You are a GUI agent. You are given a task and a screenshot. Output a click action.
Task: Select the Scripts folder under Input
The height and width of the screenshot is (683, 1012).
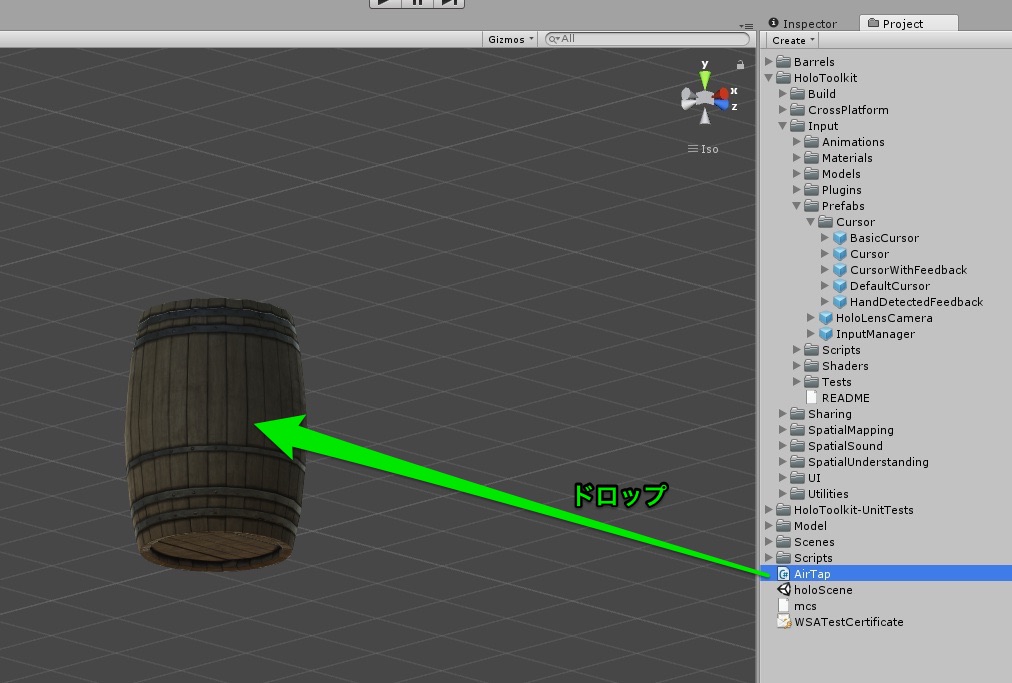coord(886,350)
